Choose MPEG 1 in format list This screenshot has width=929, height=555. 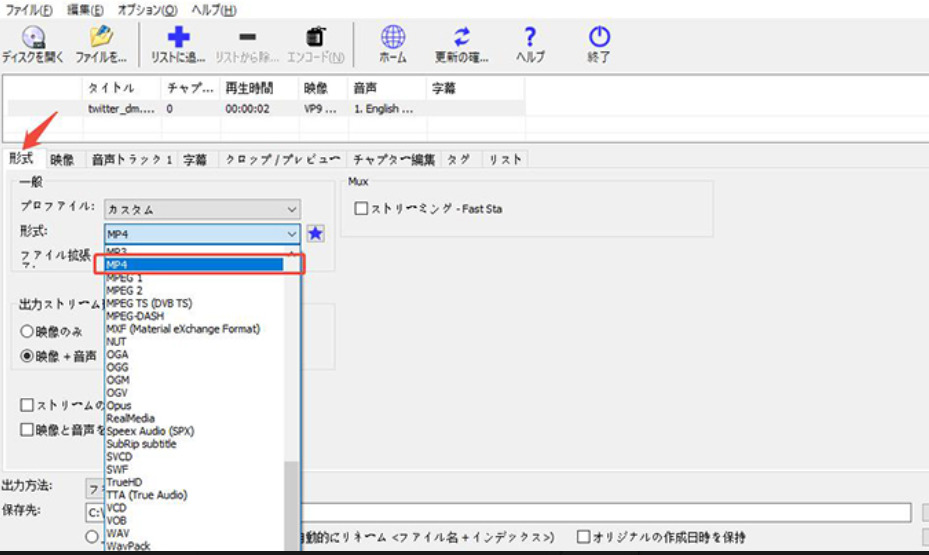[194, 278]
